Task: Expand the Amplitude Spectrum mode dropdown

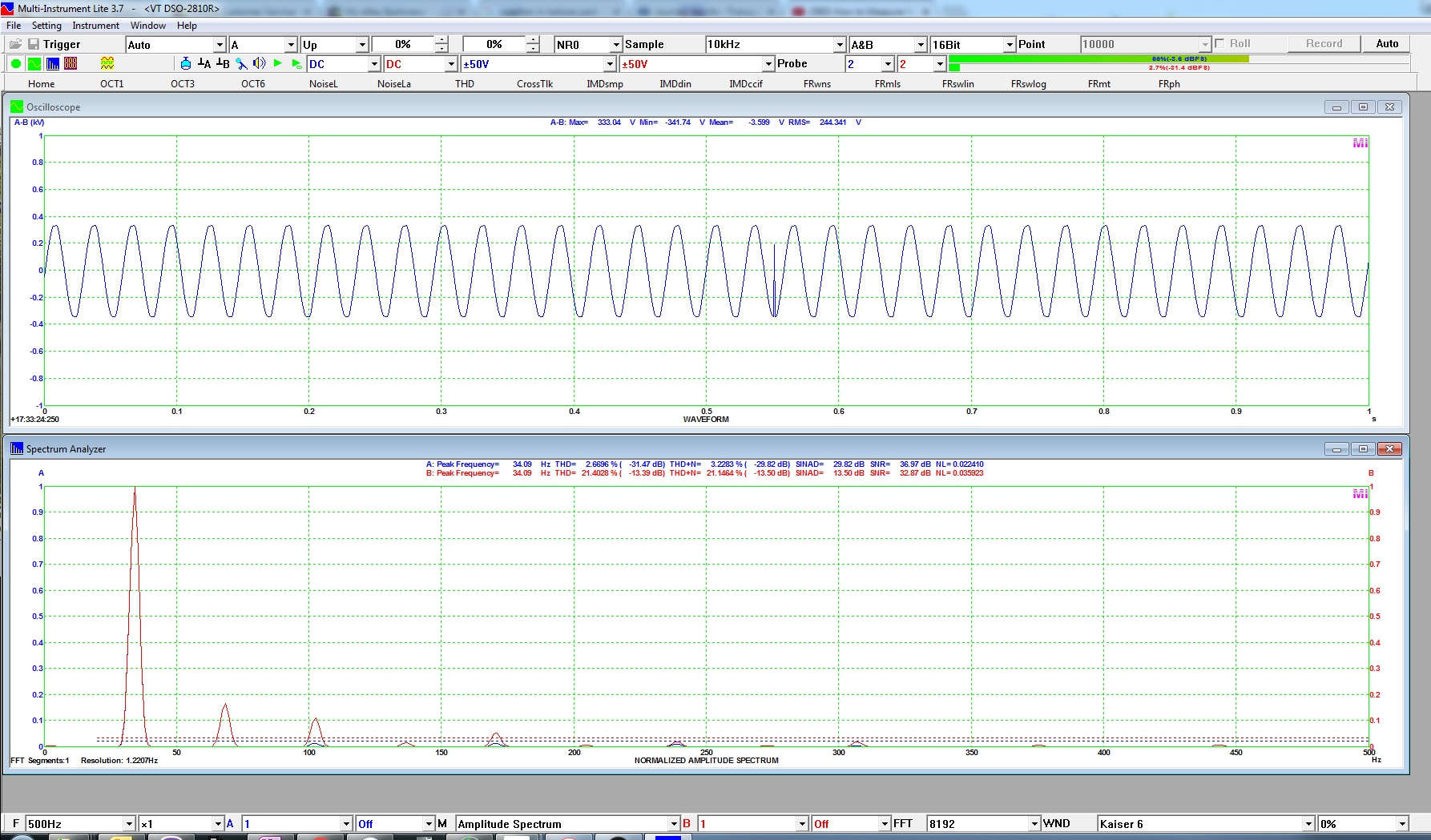Action: coord(673,824)
